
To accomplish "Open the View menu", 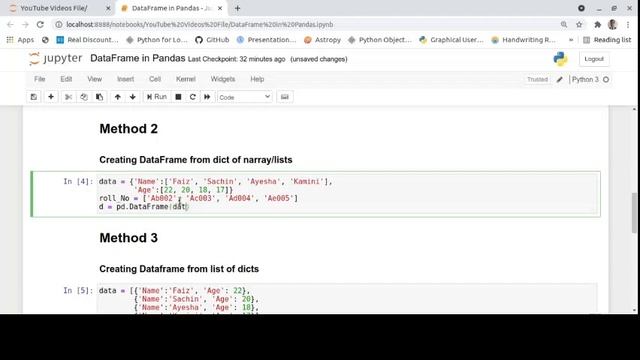I will click(94, 79).
